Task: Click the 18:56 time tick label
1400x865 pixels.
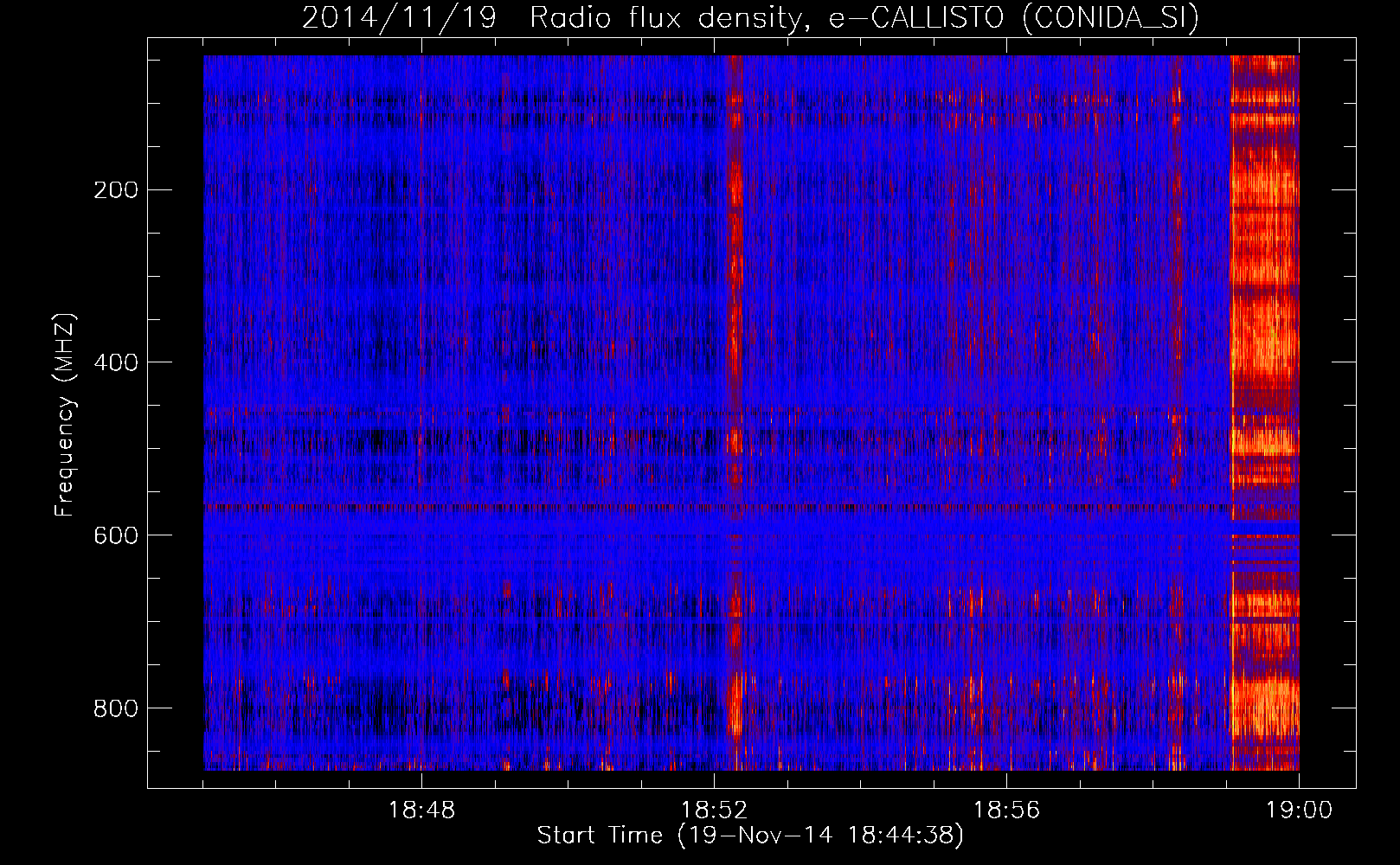Action: tap(1006, 811)
